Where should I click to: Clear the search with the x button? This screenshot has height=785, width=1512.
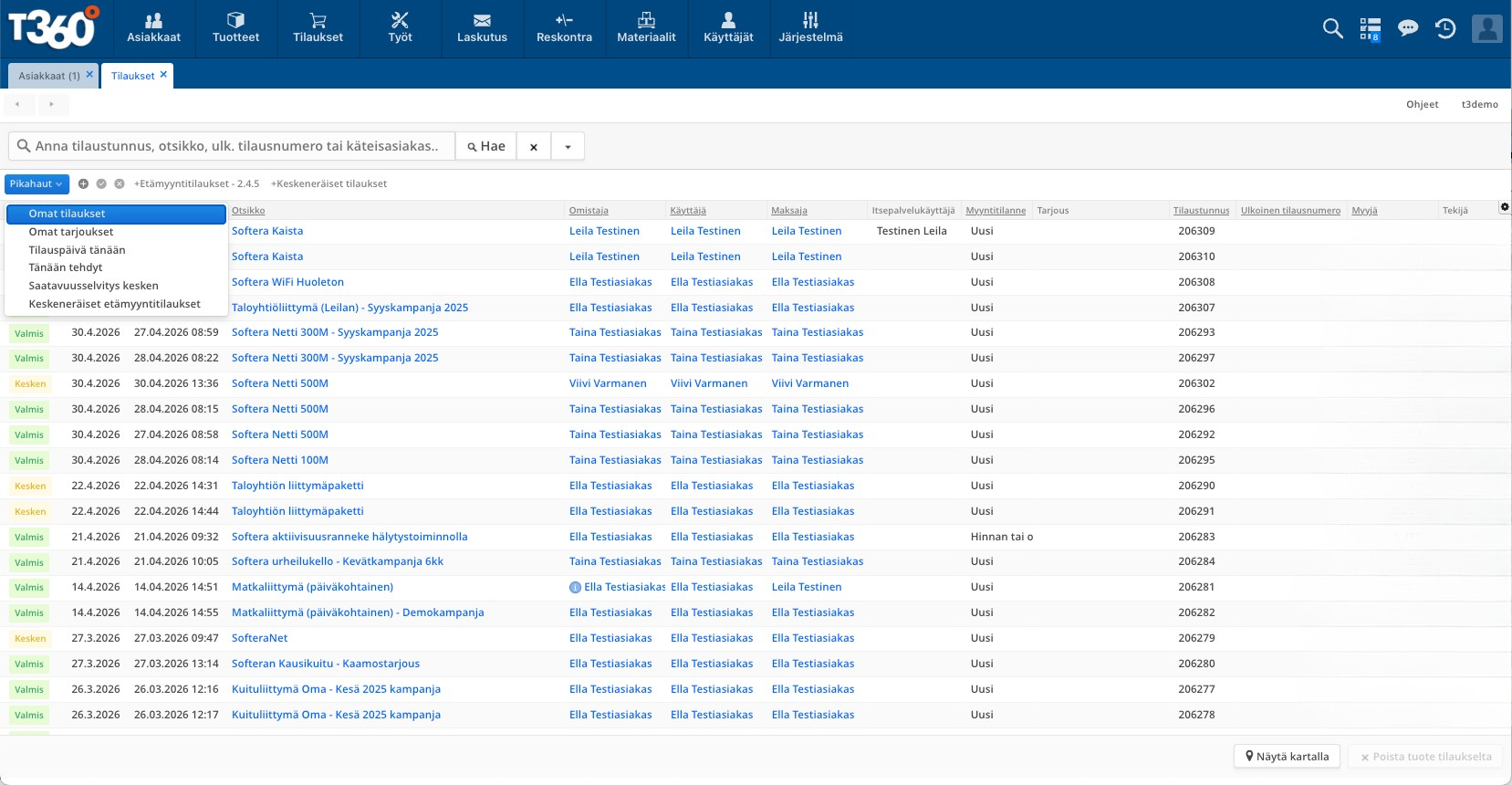tap(534, 146)
